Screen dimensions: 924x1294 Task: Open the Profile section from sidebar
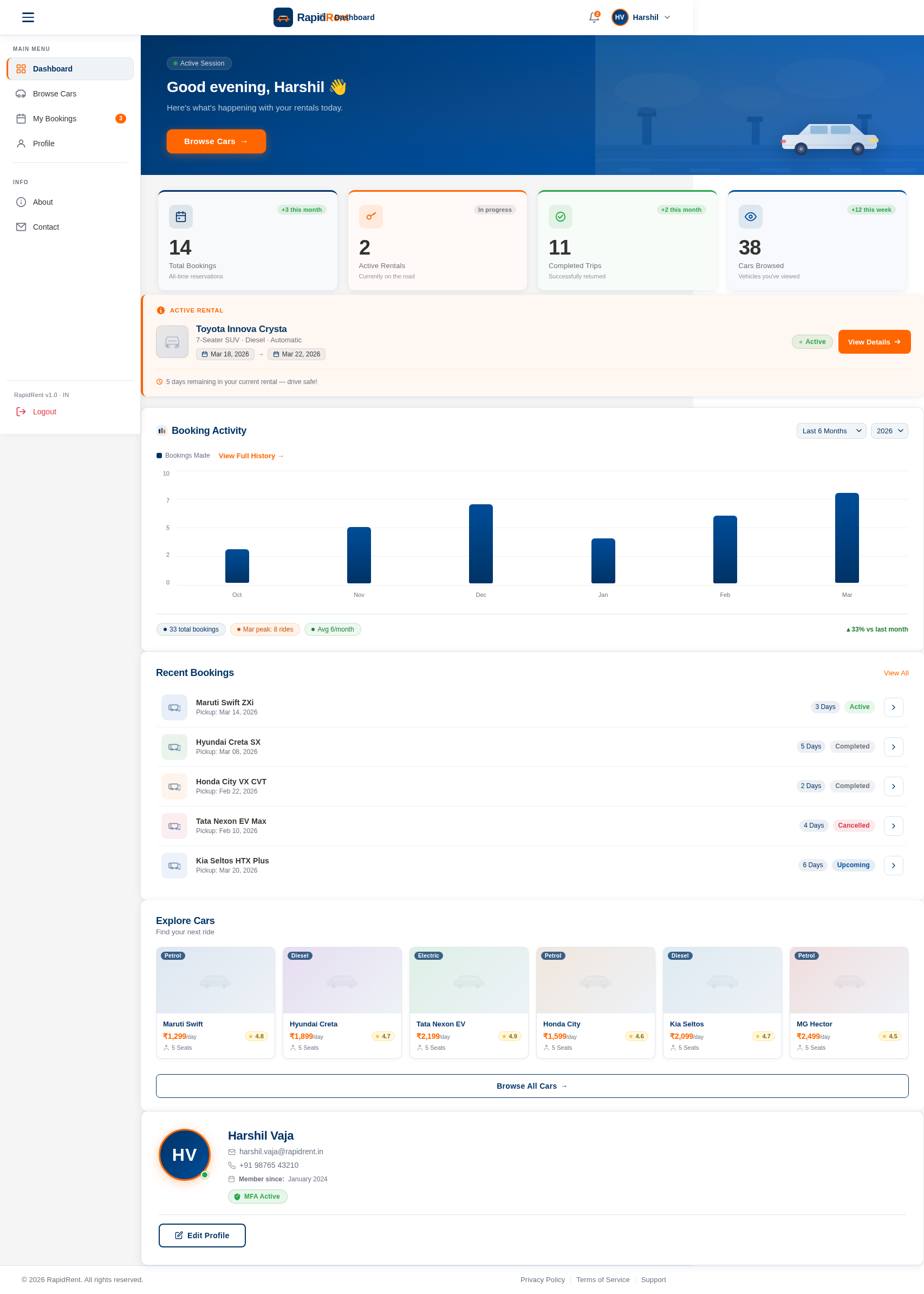(43, 144)
